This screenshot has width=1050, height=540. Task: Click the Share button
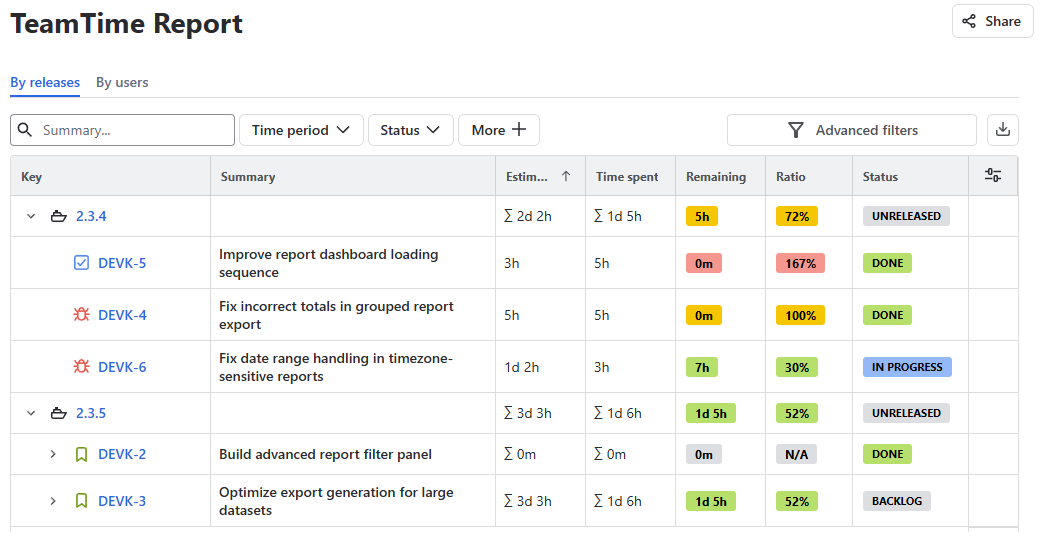[x=992, y=21]
